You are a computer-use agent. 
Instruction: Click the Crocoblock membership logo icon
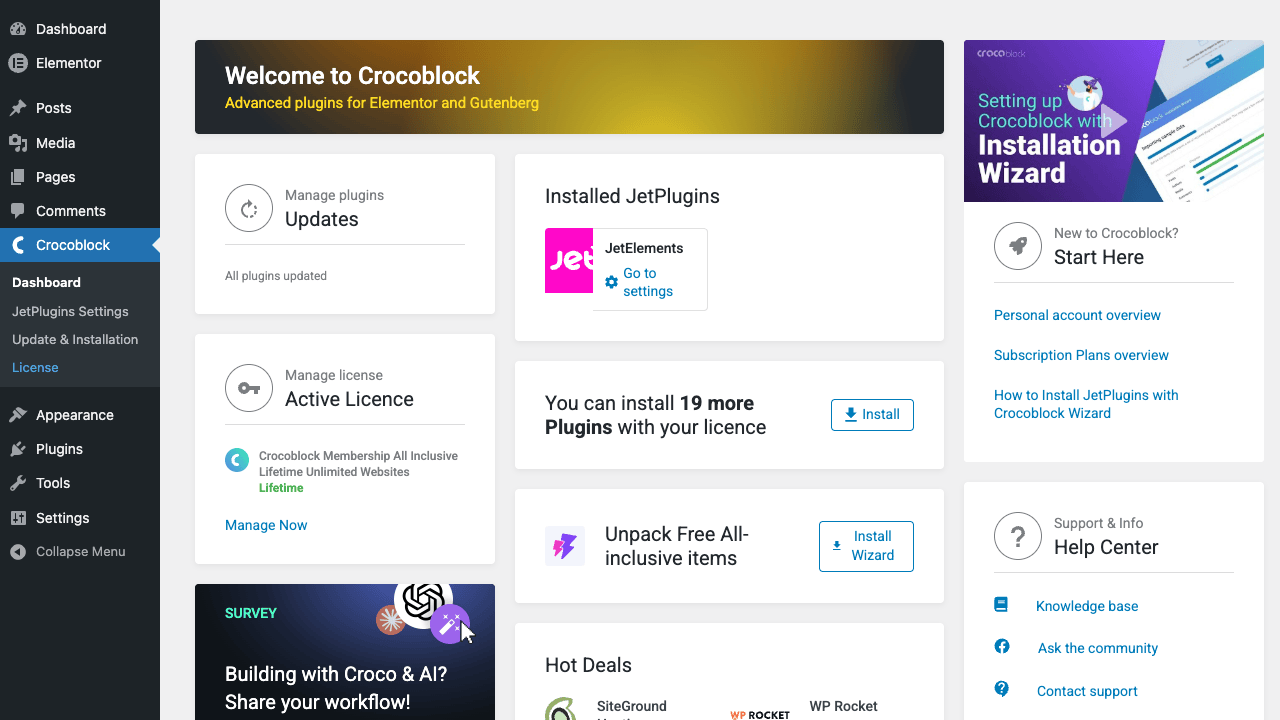(237, 460)
